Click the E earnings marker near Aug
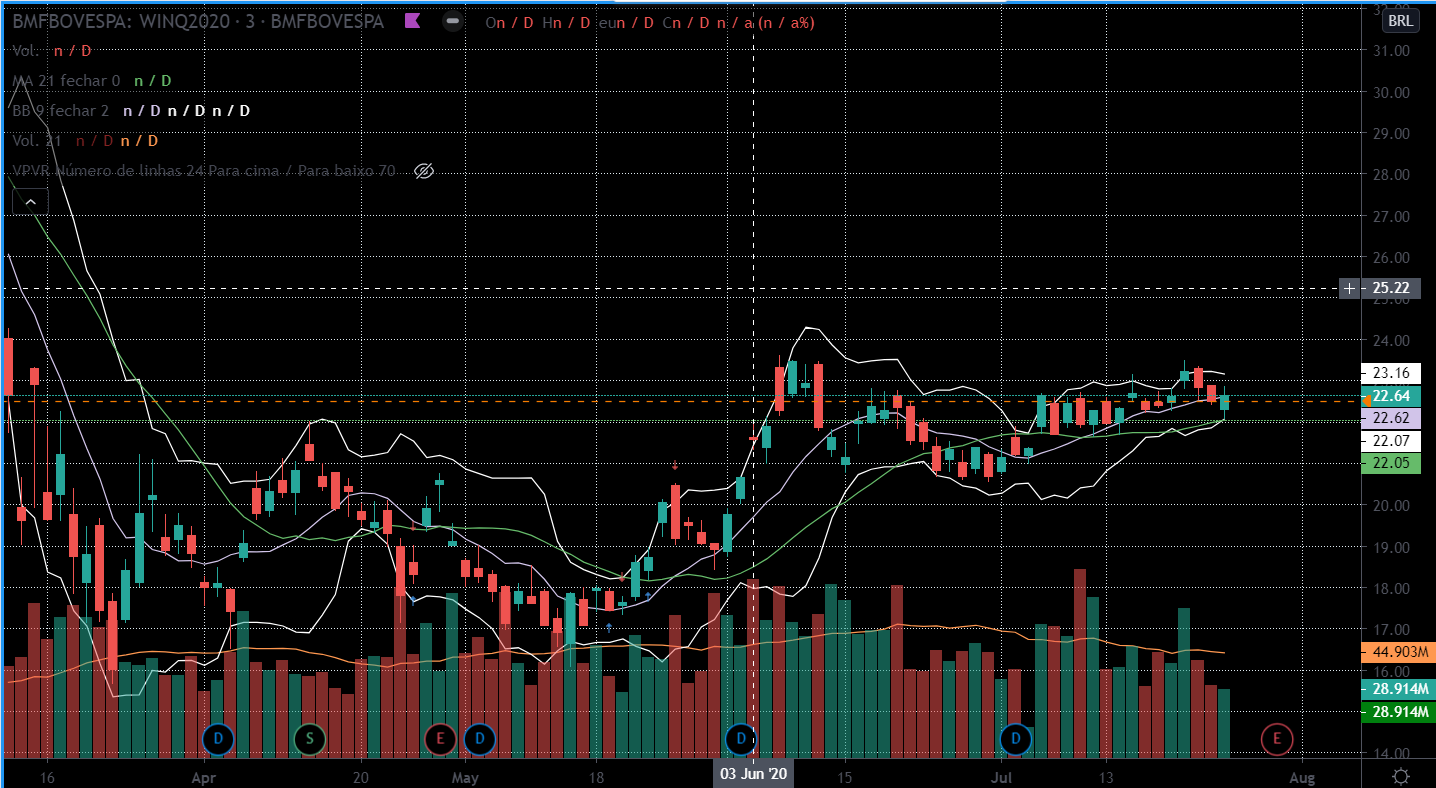Viewport: 1436px width, 788px height. tap(1277, 740)
